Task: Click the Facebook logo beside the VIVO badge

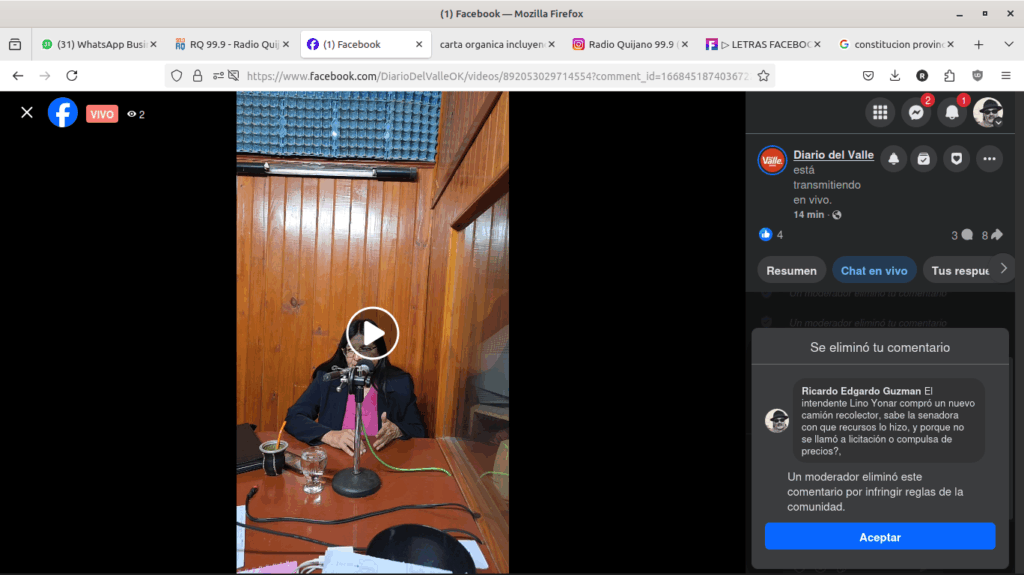Action: 63,113
